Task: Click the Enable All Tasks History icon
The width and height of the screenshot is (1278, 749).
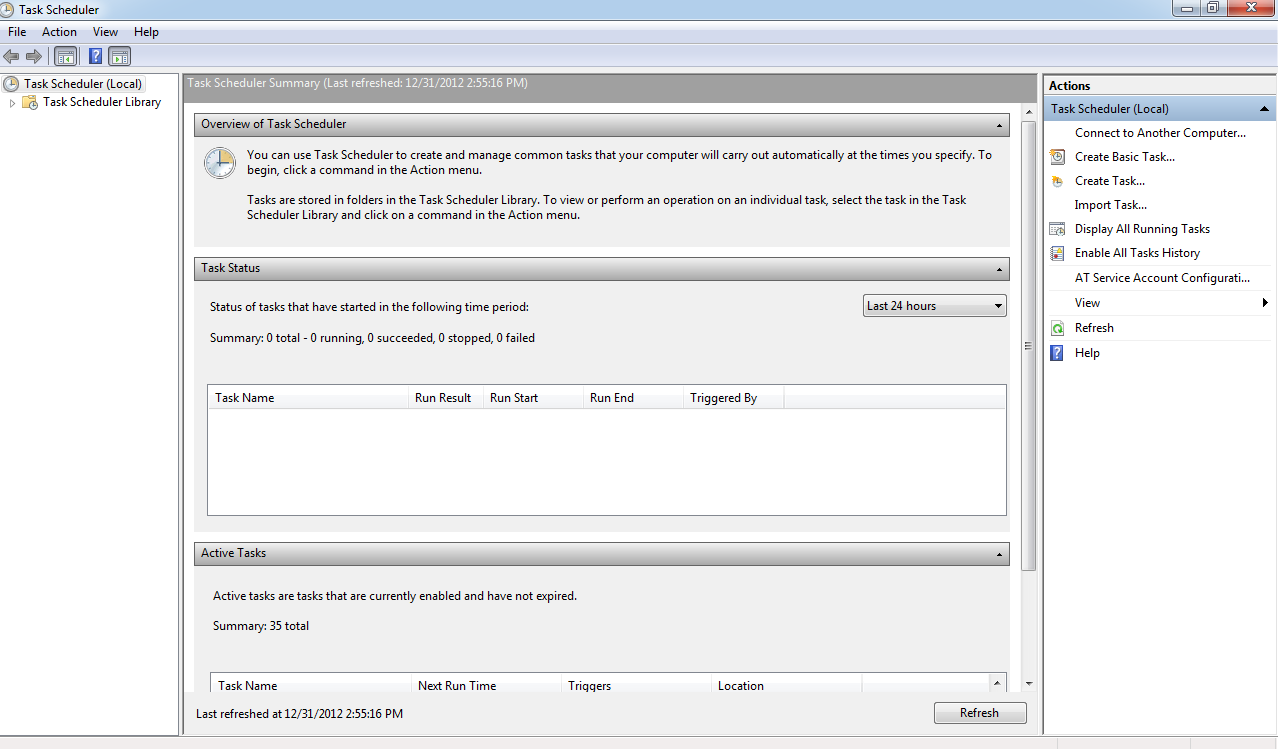Action: [x=1057, y=253]
